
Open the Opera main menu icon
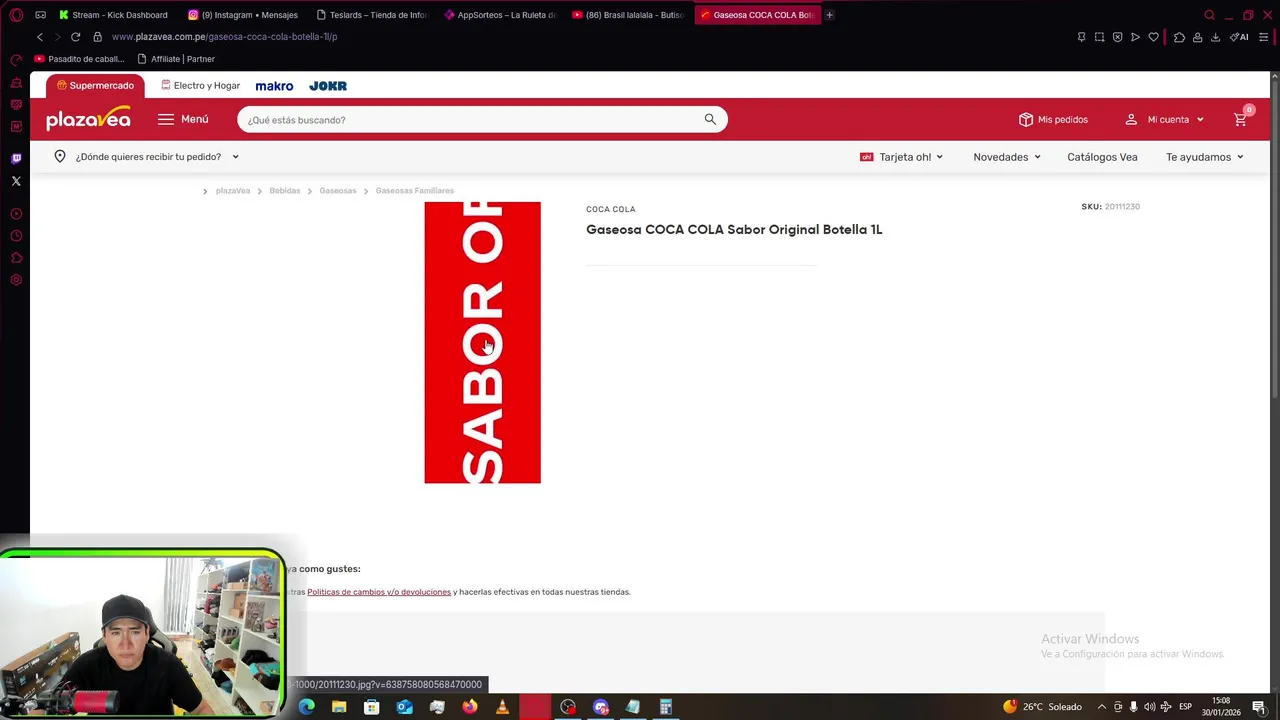point(16,15)
